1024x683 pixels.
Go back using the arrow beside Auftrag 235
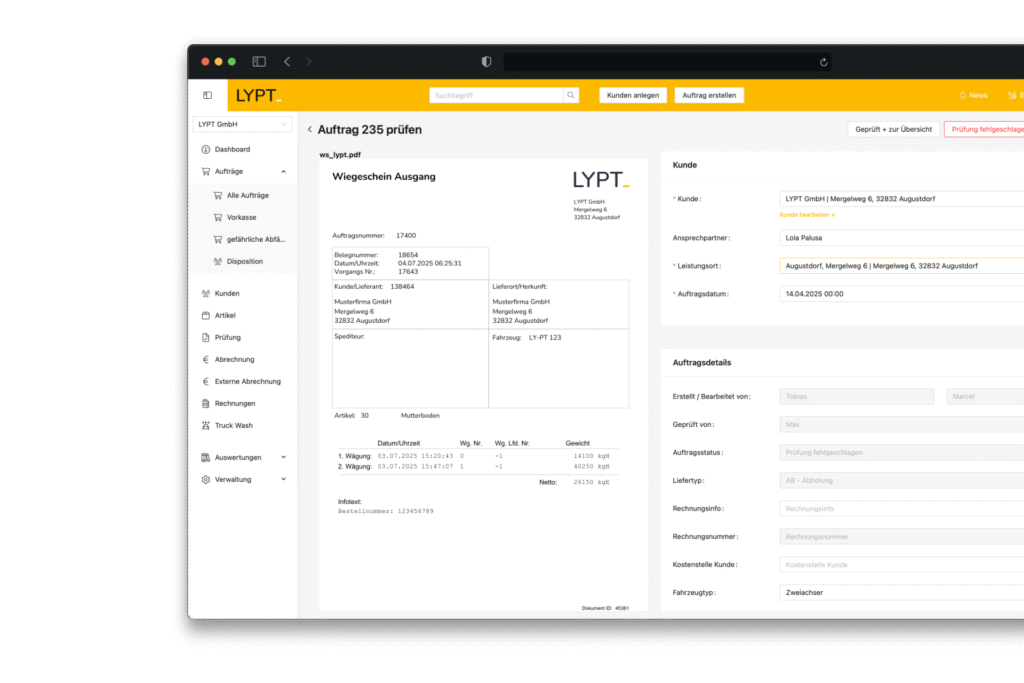(310, 129)
